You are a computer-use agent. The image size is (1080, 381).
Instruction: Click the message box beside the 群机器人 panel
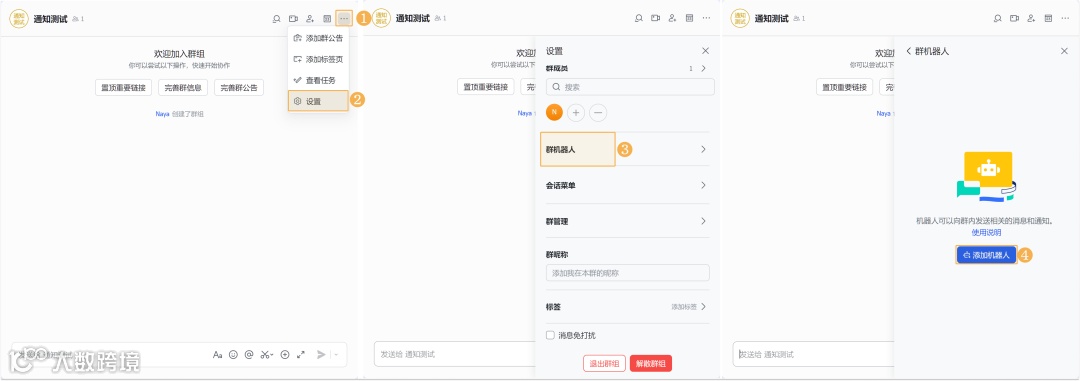(813, 354)
